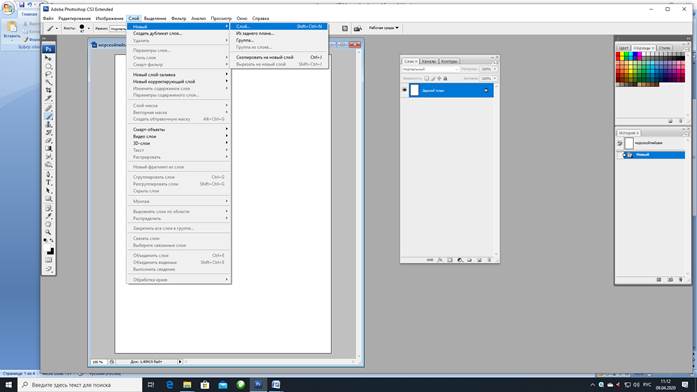The height and width of the screenshot is (392, 697).
Task: Select the Lasso tool
Action: click(x=48, y=74)
